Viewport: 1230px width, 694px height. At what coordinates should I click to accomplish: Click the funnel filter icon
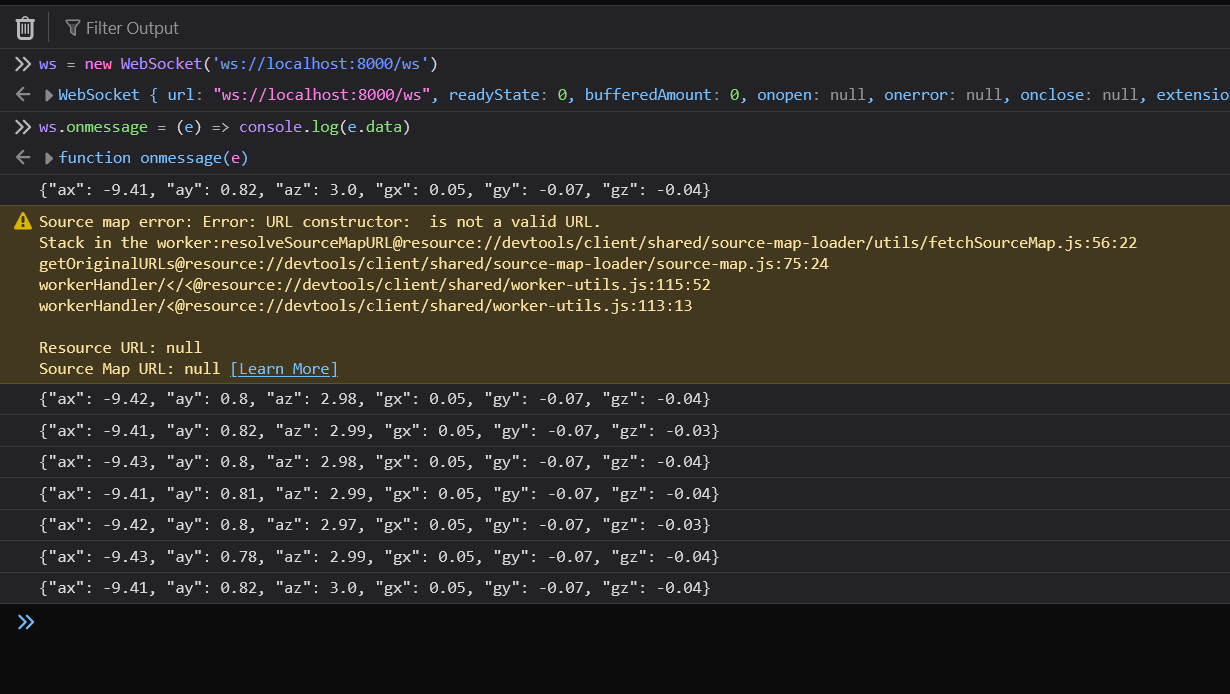pyautogui.click(x=73, y=28)
